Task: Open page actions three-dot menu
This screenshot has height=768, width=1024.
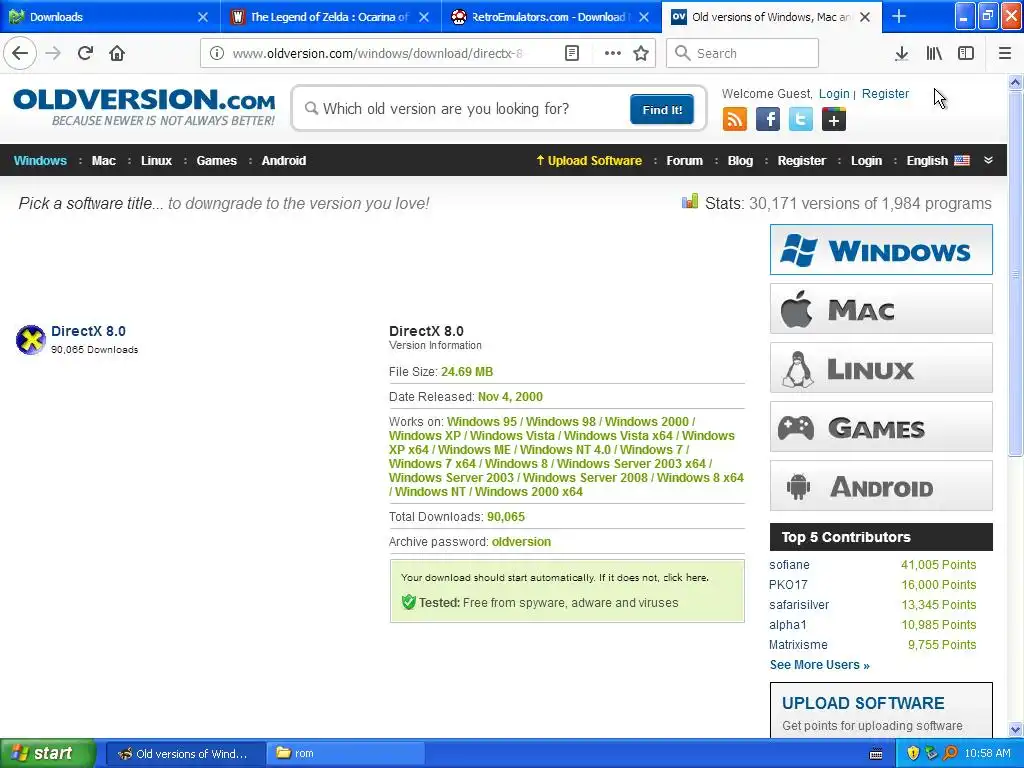Action: (x=613, y=53)
